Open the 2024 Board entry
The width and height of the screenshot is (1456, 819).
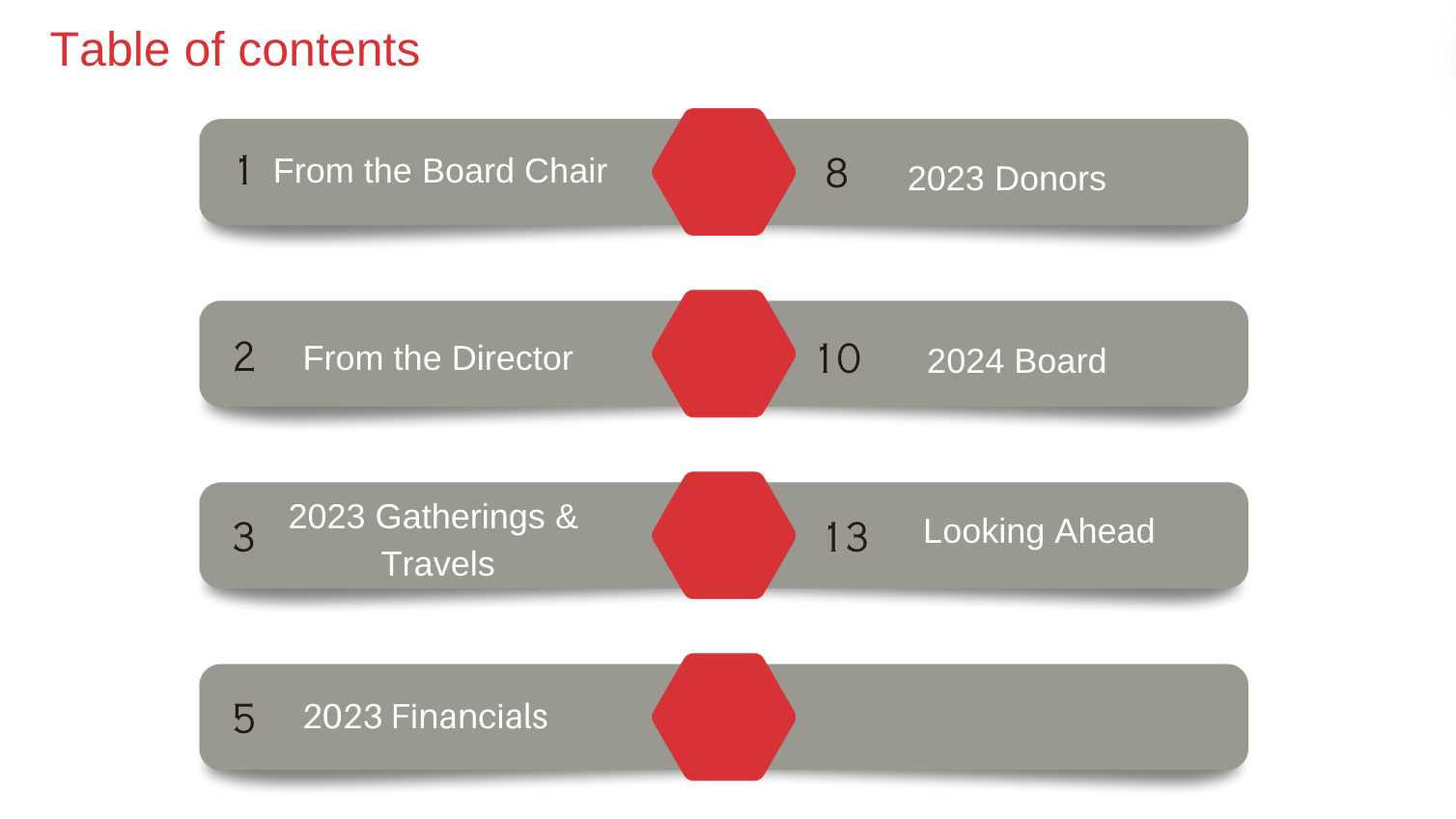pos(1017,361)
